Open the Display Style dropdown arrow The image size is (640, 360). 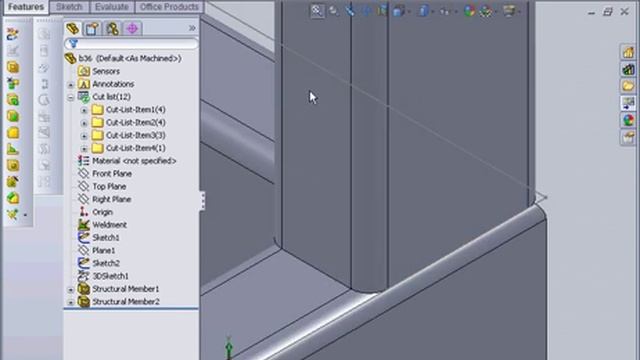[x=433, y=12]
